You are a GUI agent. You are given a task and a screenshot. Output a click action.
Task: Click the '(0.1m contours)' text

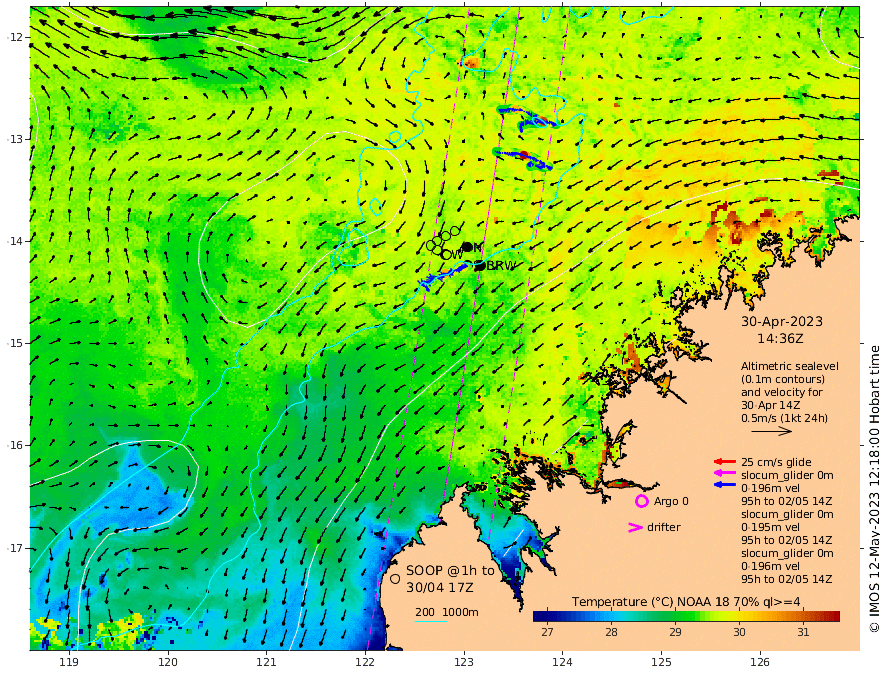[783, 379]
